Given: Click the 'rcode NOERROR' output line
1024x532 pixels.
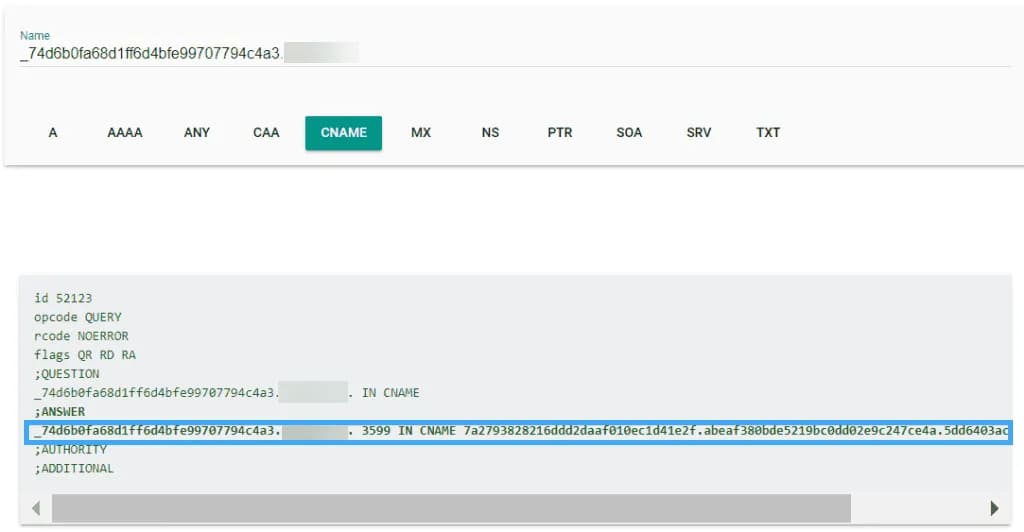Looking at the screenshot, I should point(81,336).
